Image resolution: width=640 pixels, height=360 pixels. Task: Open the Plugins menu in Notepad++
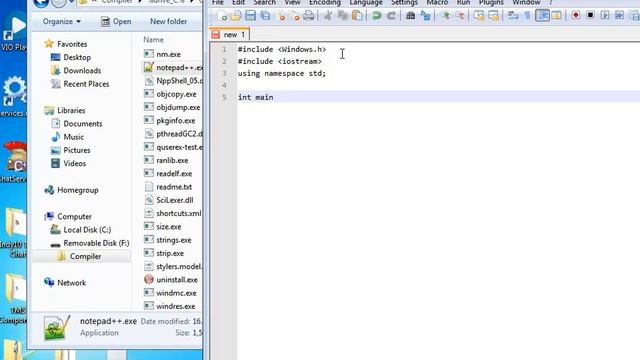491,2
